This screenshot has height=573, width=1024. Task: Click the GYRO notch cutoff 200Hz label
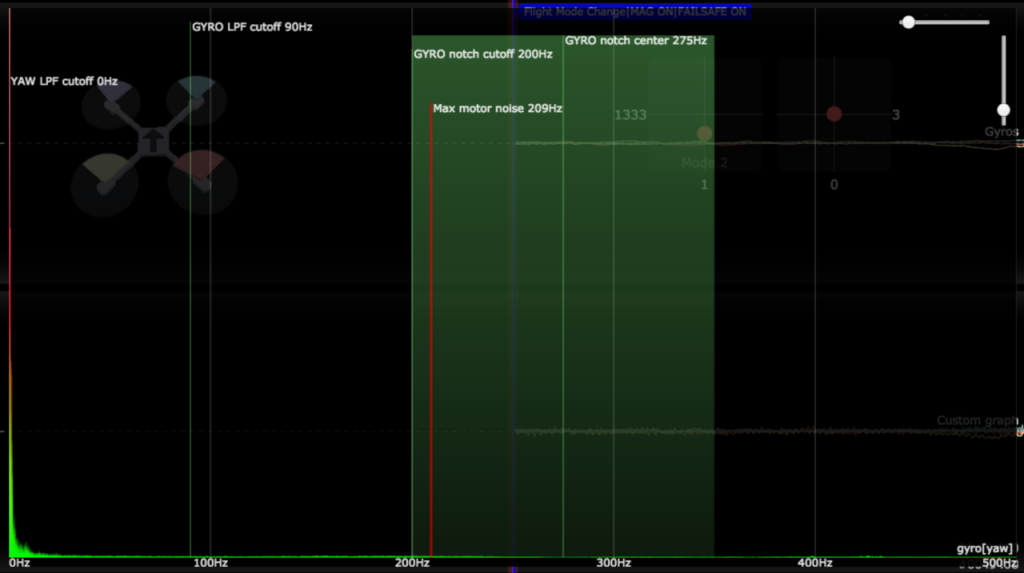tap(483, 54)
